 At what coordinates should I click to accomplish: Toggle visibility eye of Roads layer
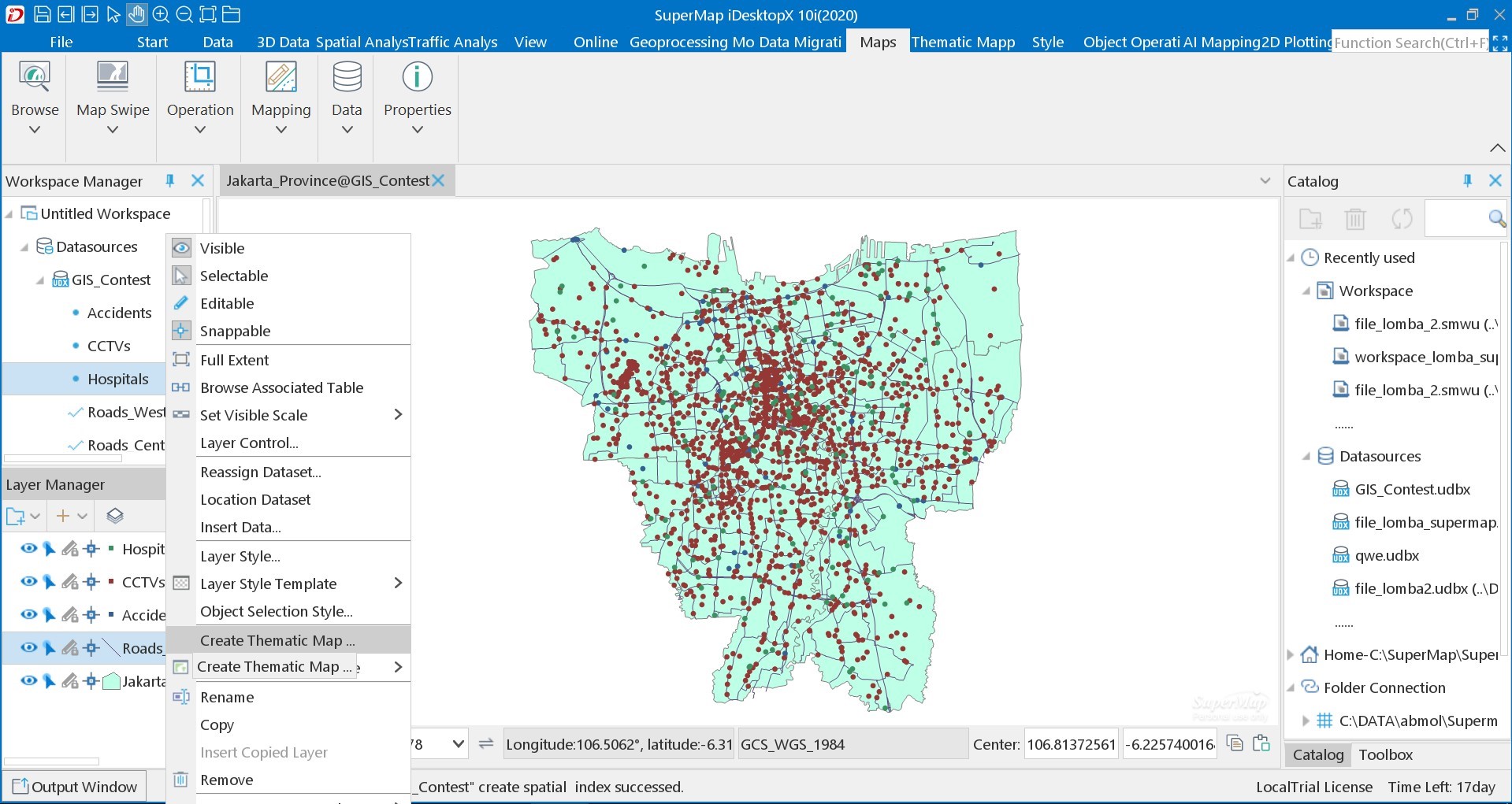(29, 647)
